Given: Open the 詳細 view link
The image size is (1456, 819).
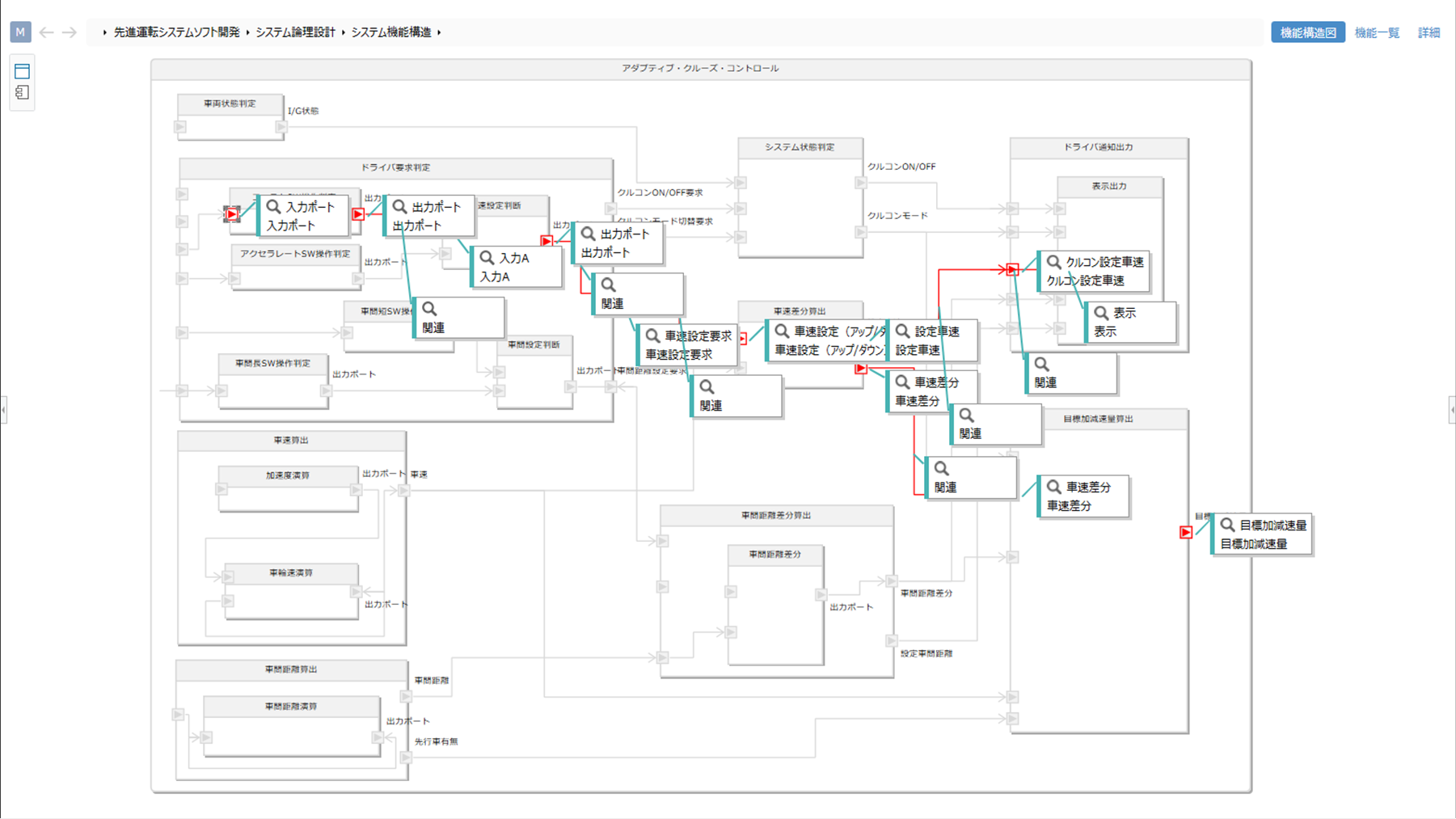Looking at the screenshot, I should pos(1429,32).
